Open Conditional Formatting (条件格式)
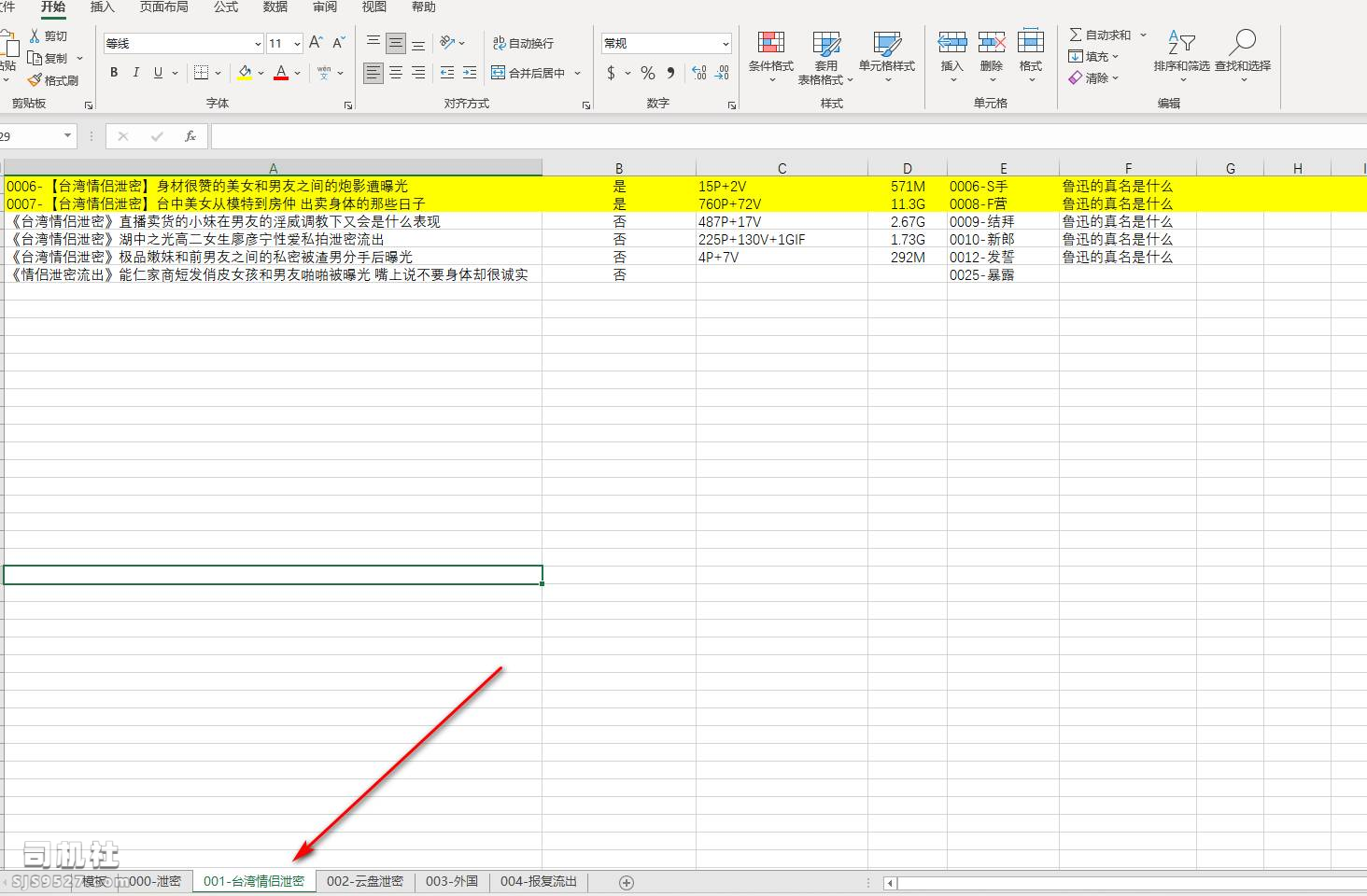1367x896 pixels. pos(770,56)
